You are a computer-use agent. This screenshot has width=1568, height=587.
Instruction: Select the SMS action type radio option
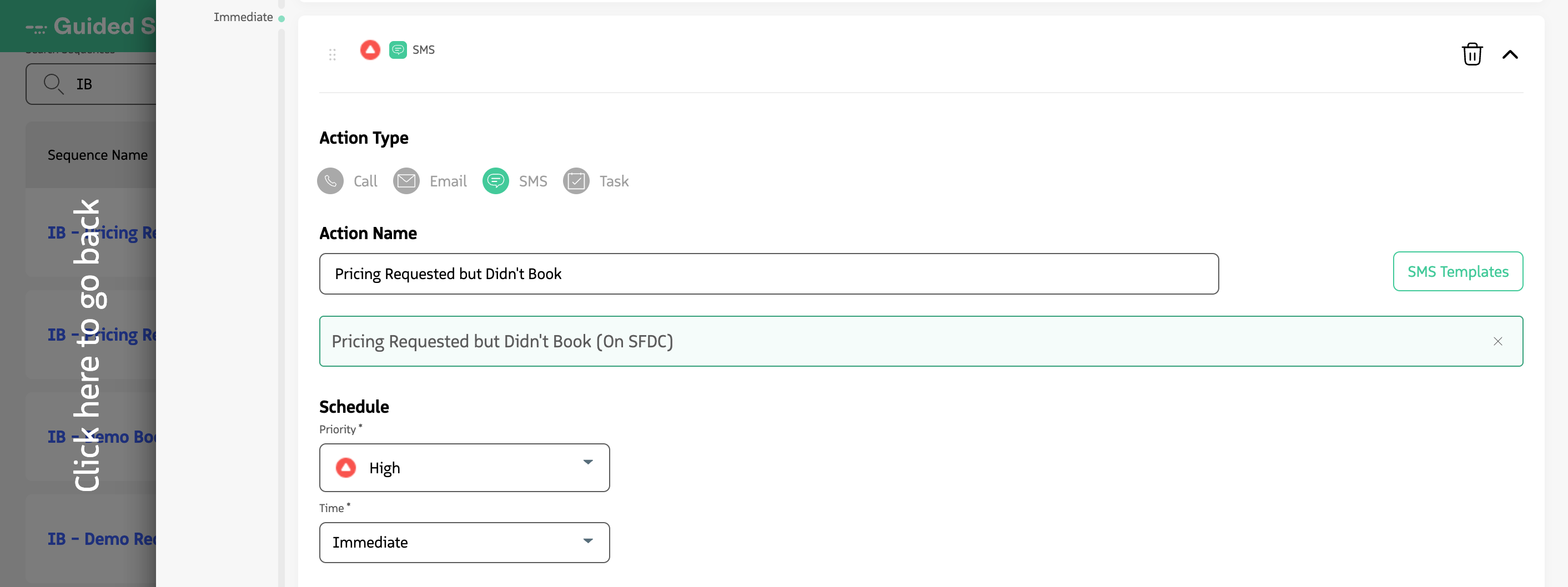click(495, 181)
